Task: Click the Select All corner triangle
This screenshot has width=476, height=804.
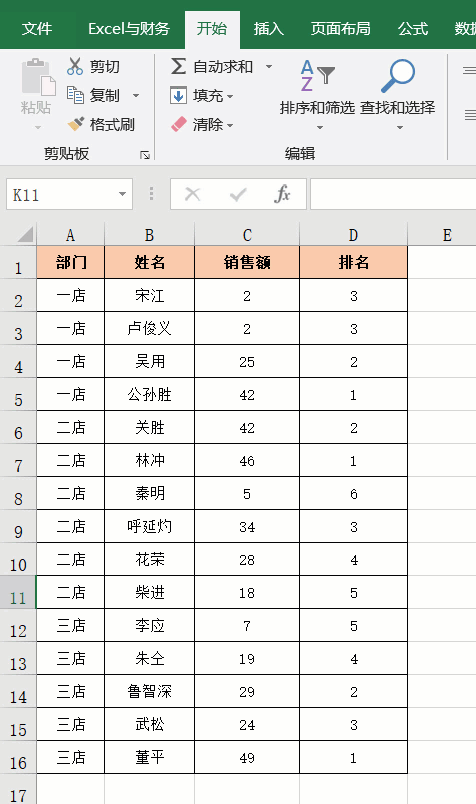Action: 25,234
